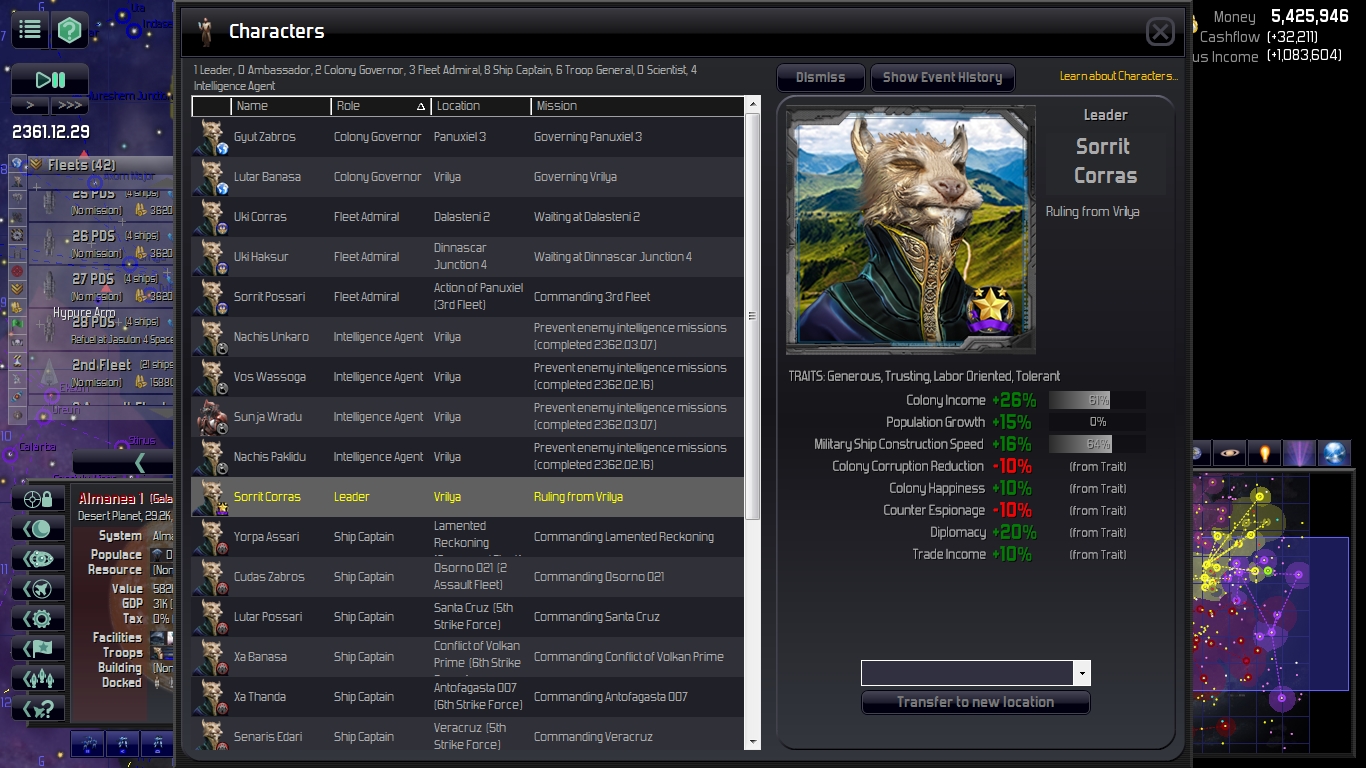
Task: Select Gyut Zabros Colony Governor row
Action: click(x=468, y=137)
